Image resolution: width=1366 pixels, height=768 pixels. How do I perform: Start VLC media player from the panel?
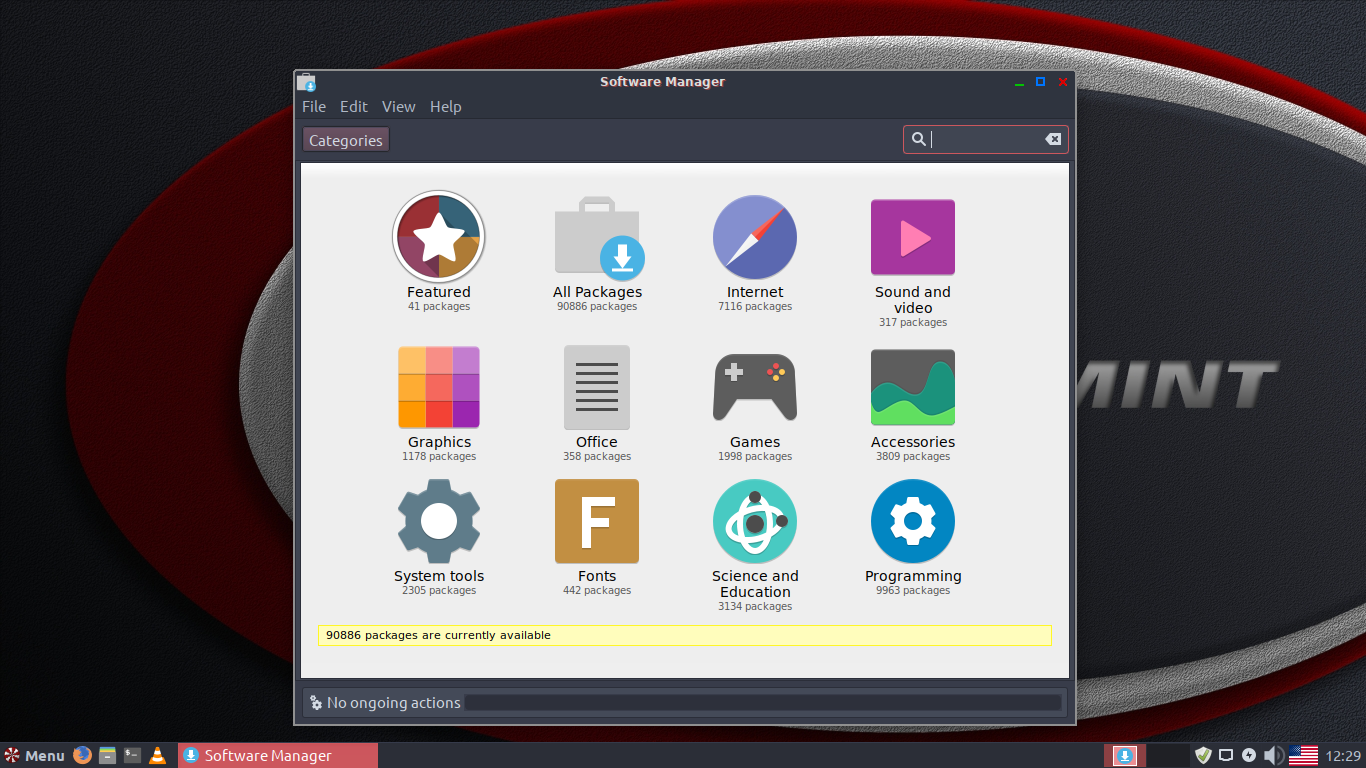pyautogui.click(x=157, y=755)
